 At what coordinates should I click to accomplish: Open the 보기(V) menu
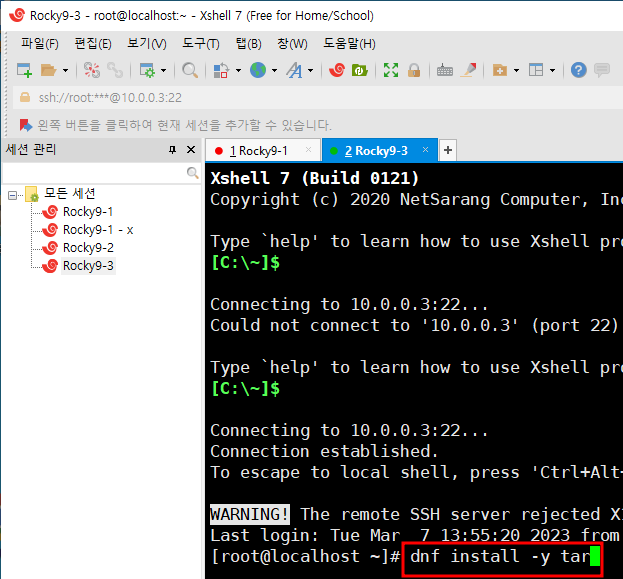(x=147, y=43)
